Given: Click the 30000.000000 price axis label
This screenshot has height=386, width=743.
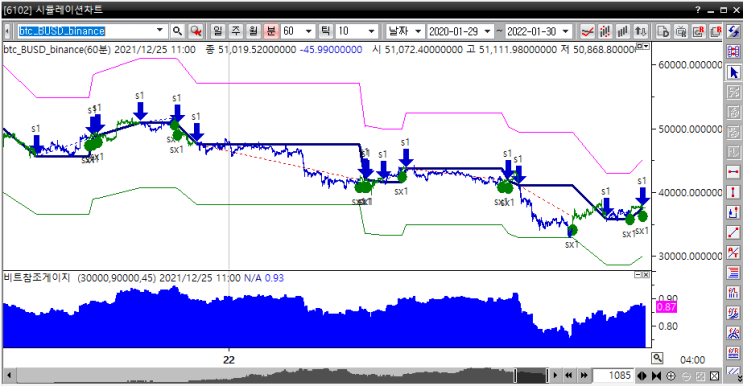Looking at the screenshot, I should click(690, 256).
